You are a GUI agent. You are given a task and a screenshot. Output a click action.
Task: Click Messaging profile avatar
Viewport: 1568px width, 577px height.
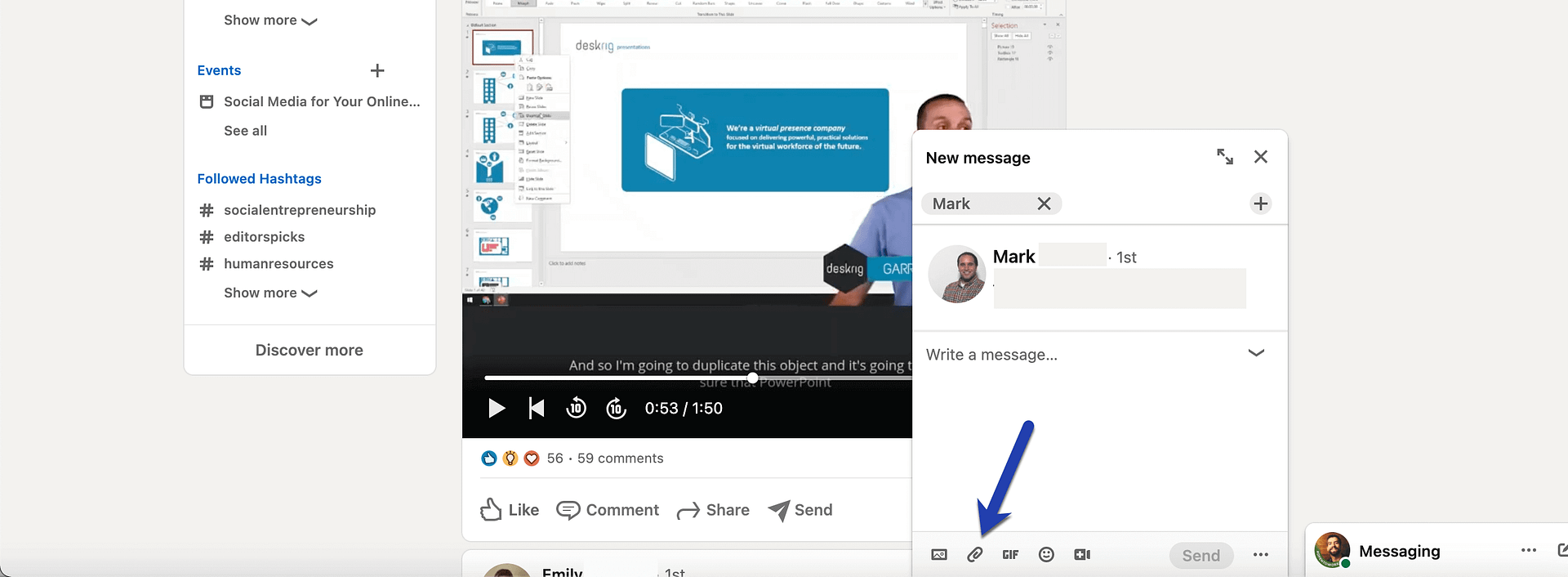(x=1332, y=550)
